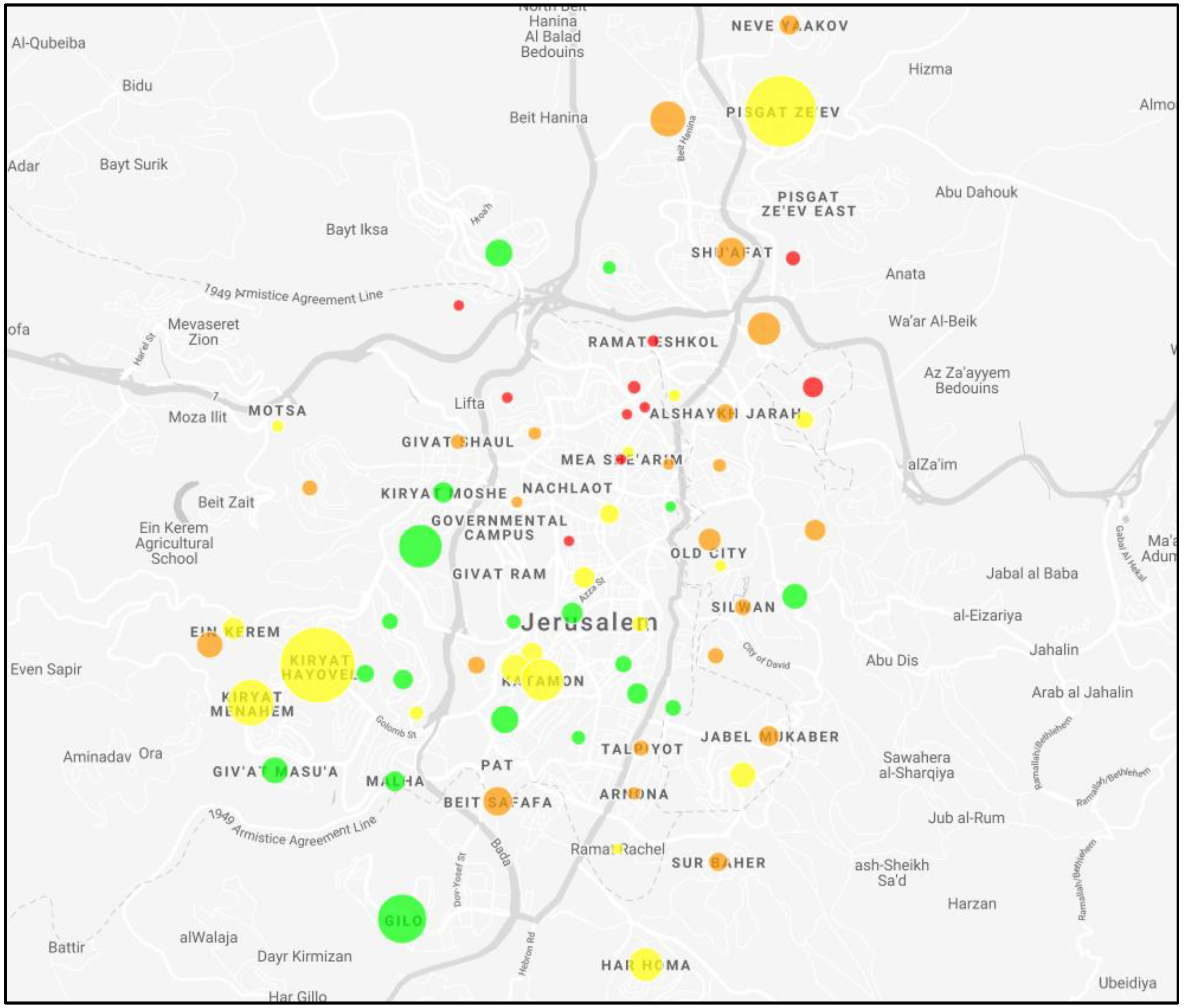Click the yellow Har Homa marker

tap(645, 965)
